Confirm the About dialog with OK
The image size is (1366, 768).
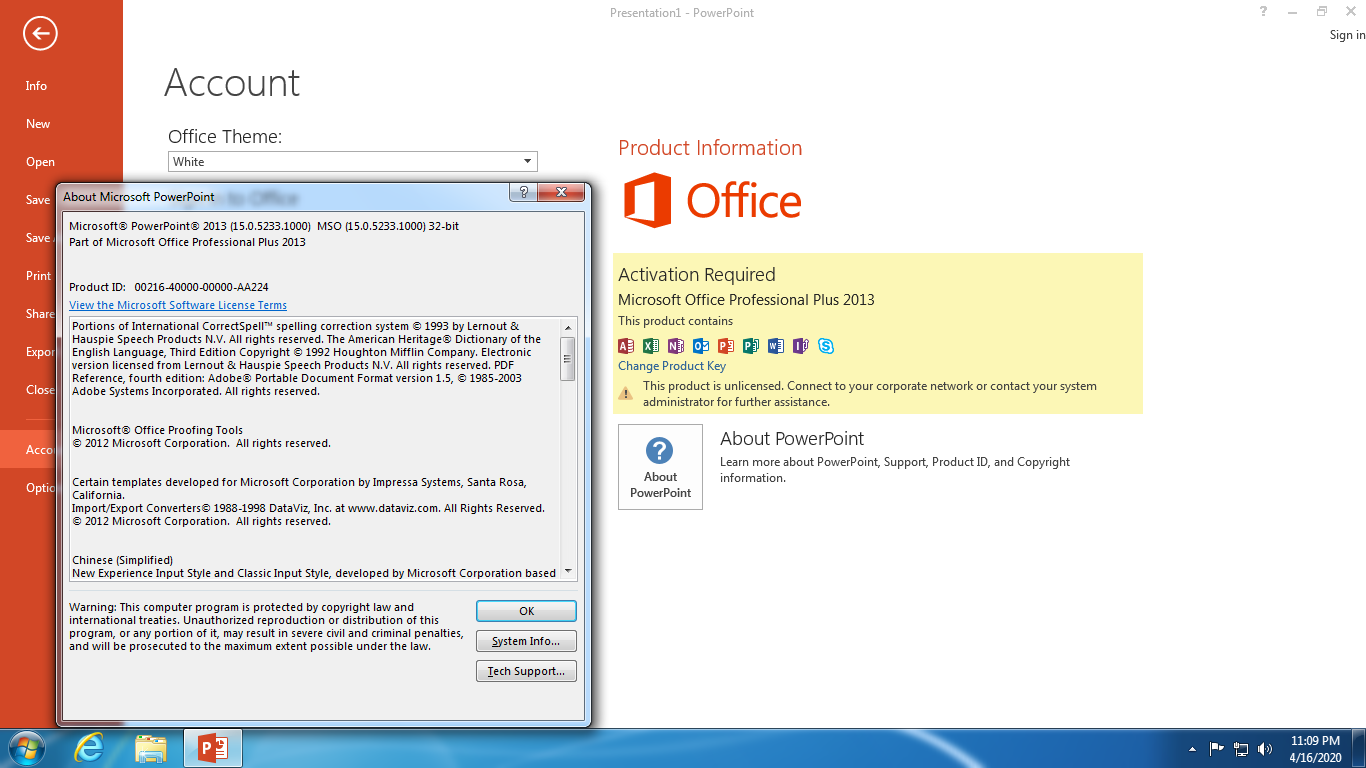tap(526, 611)
